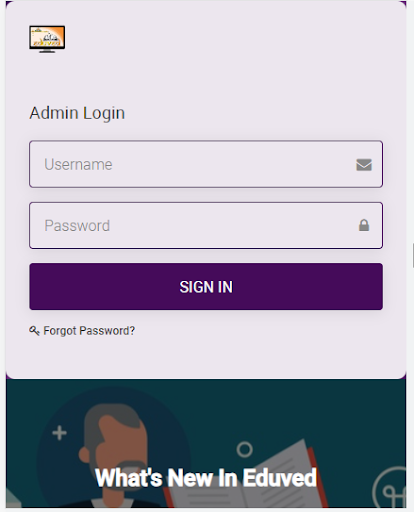Click the Eduved monitor logo
The width and height of the screenshot is (414, 512).
coord(47,39)
